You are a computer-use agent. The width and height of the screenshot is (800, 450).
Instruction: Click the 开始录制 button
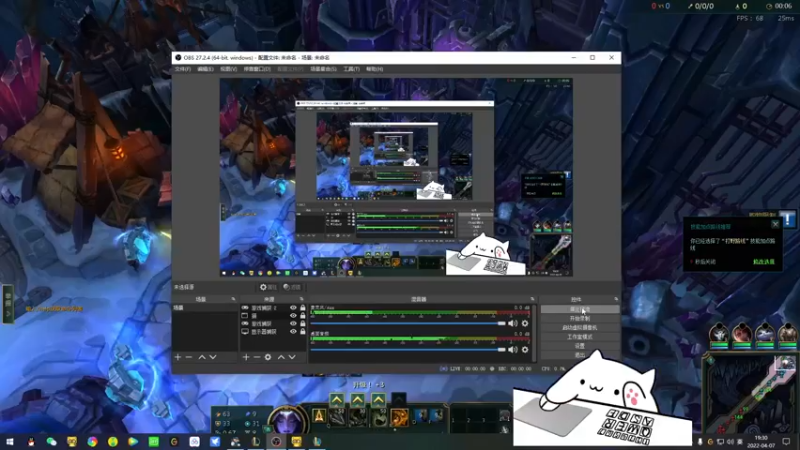pos(580,318)
